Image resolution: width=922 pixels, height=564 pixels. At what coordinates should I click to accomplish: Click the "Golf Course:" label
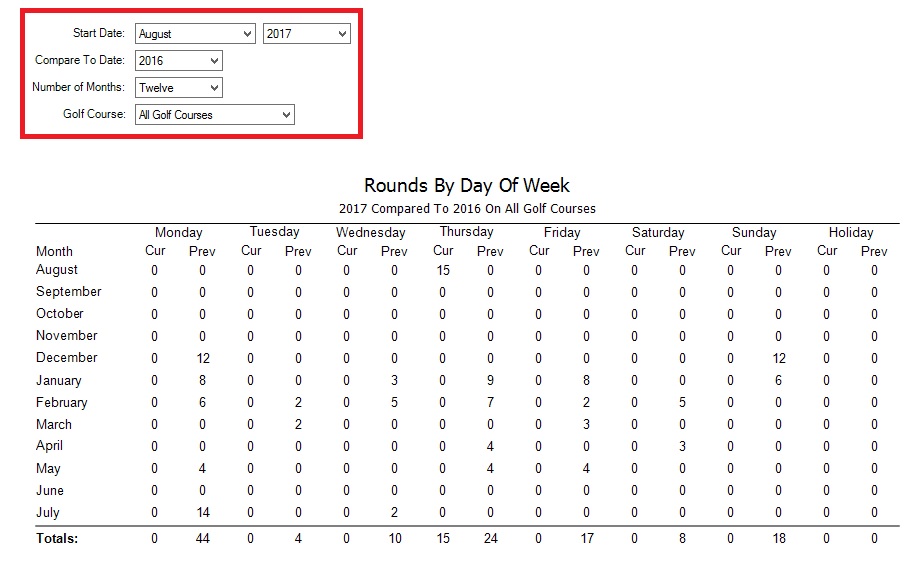[95, 115]
